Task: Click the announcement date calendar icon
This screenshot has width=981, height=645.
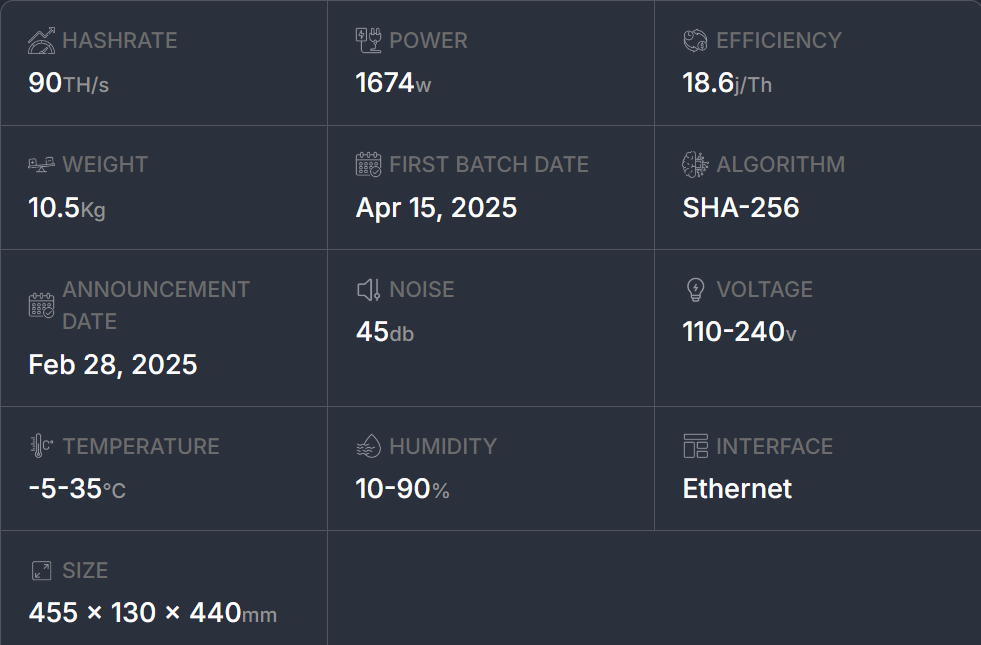Action: coord(42,305)
